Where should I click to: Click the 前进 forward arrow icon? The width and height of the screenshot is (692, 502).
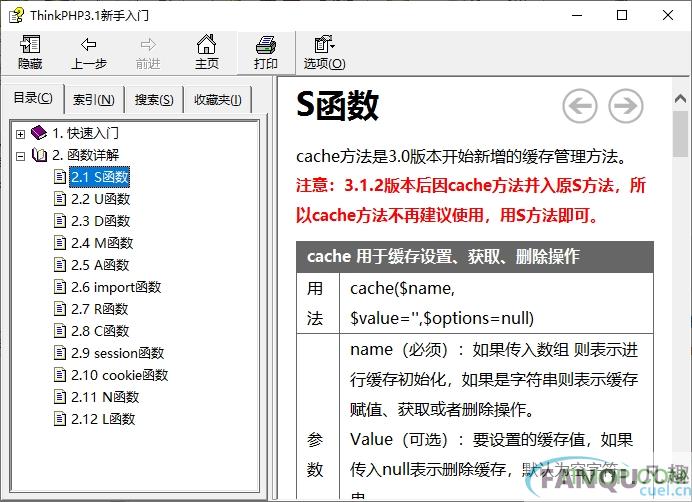point(148,45)
